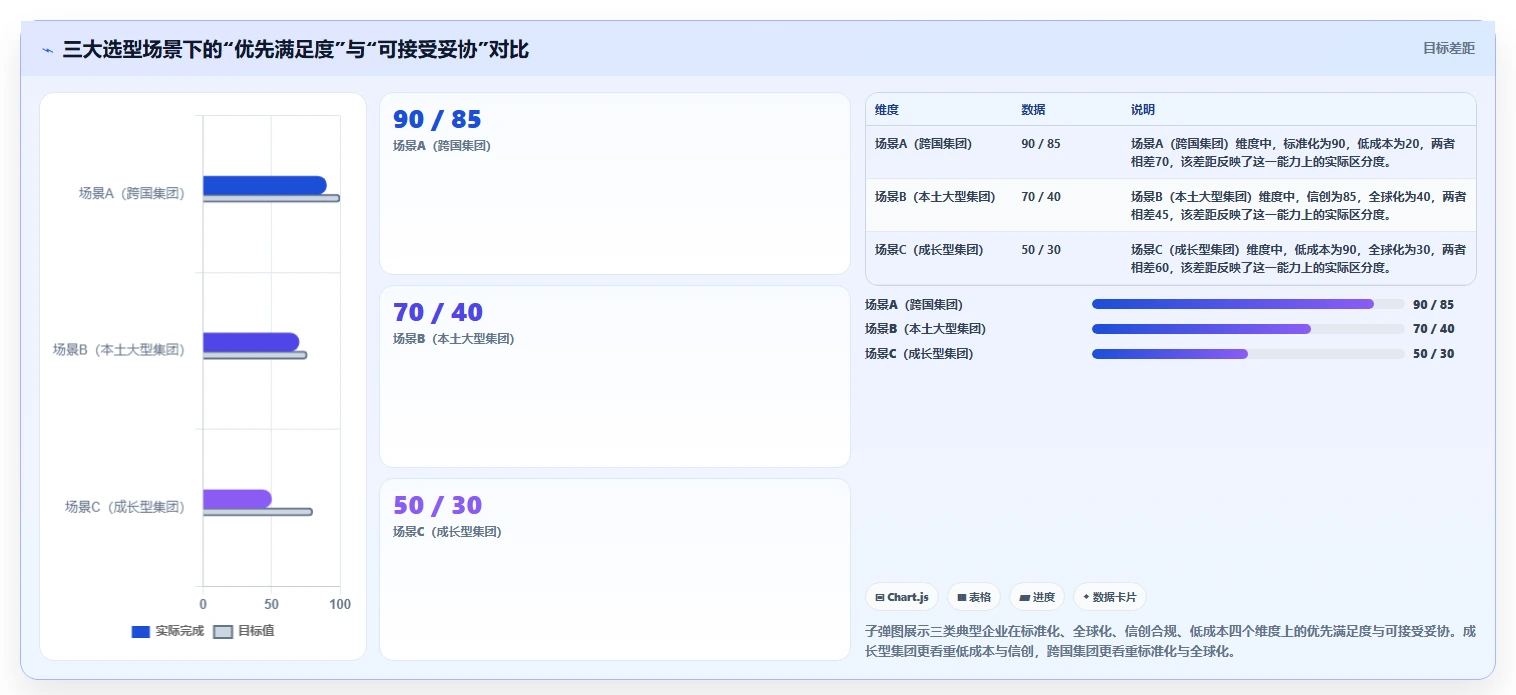Click the indigo 场景B actual bar in chart

pyautogui.click(x=251, y=342)
